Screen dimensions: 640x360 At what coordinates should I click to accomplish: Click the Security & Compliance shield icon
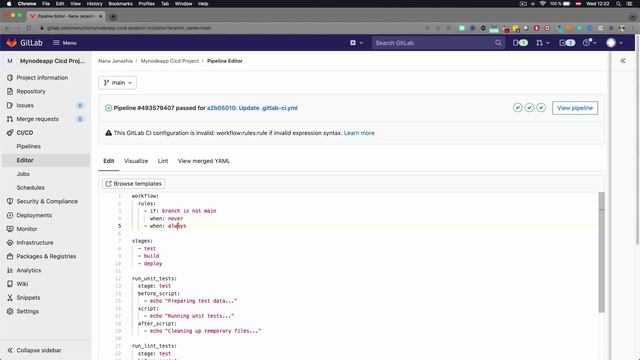coord(10,201)
